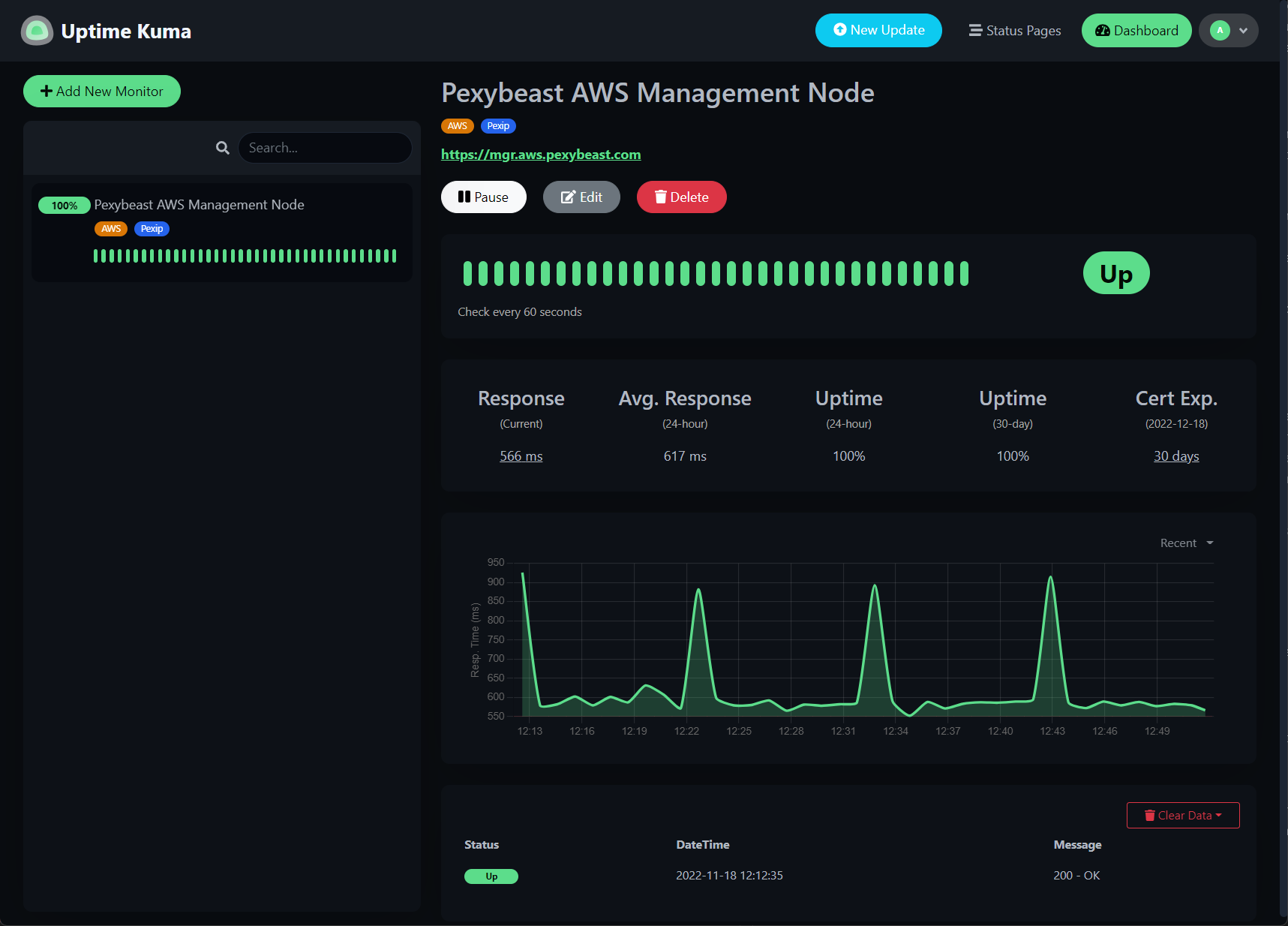Click the Pexip tag in the sidebar monitor
The height and width of the screenshot is (926, 1288).
click(x=152, y=229)
